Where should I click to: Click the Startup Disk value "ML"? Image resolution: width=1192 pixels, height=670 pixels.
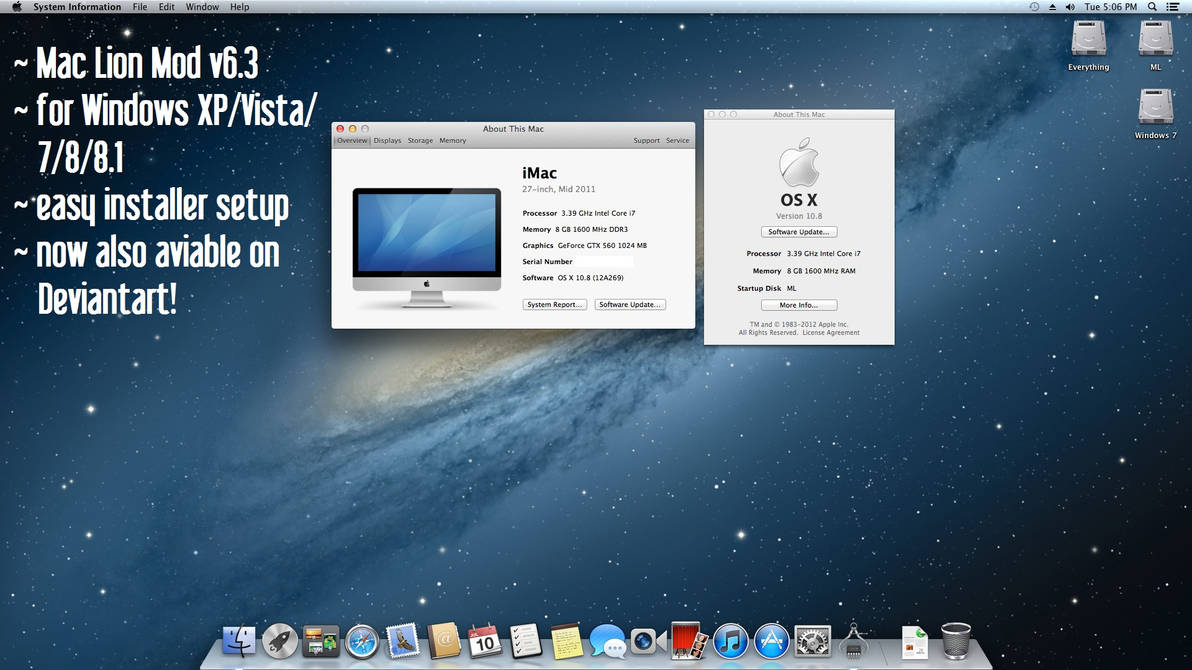point(791,289)
